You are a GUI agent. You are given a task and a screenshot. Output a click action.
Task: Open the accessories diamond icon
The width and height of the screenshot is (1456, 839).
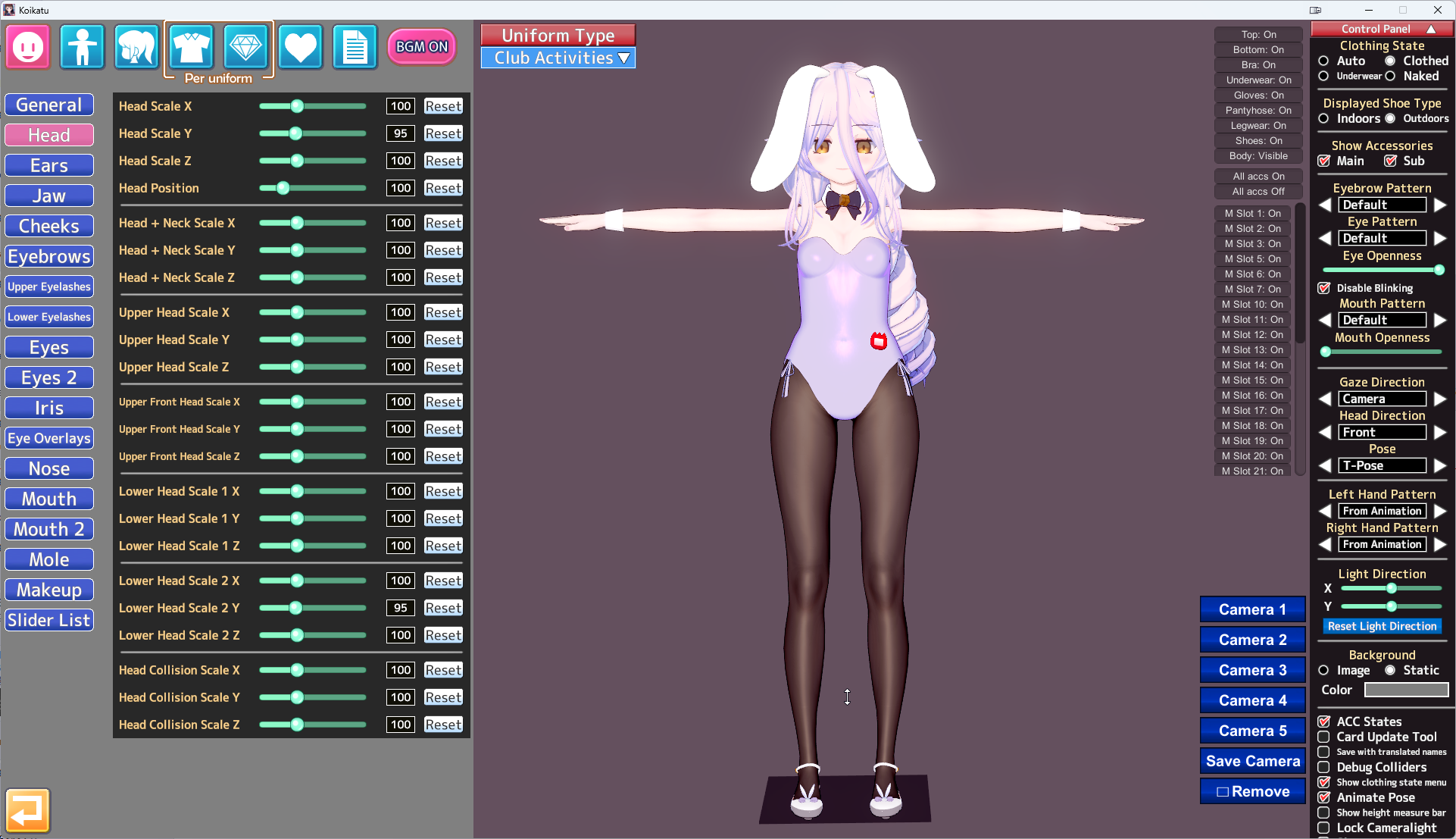tap(245, 47)
